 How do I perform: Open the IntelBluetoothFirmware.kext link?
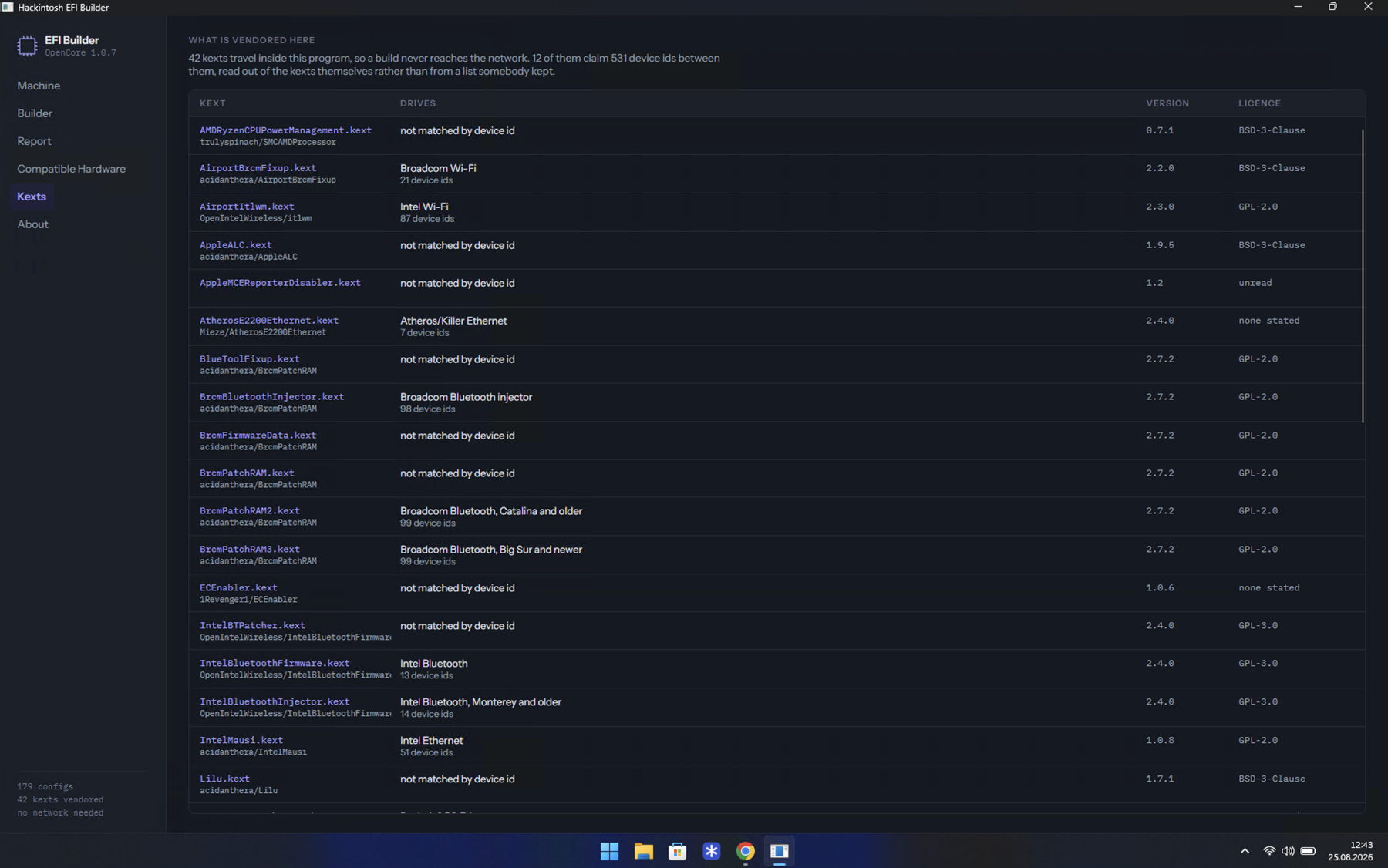[x=275, y=664]
